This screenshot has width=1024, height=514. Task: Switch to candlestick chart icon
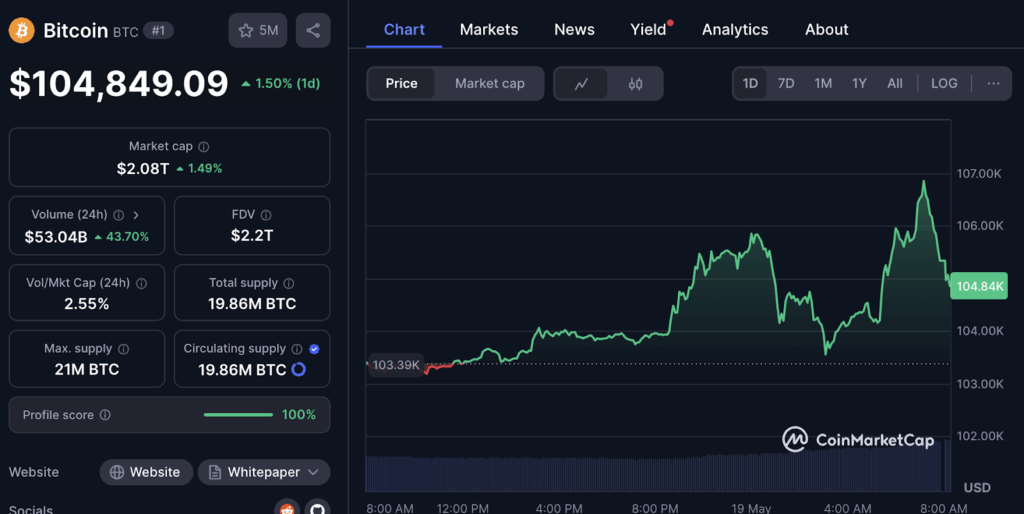(635, 84)
